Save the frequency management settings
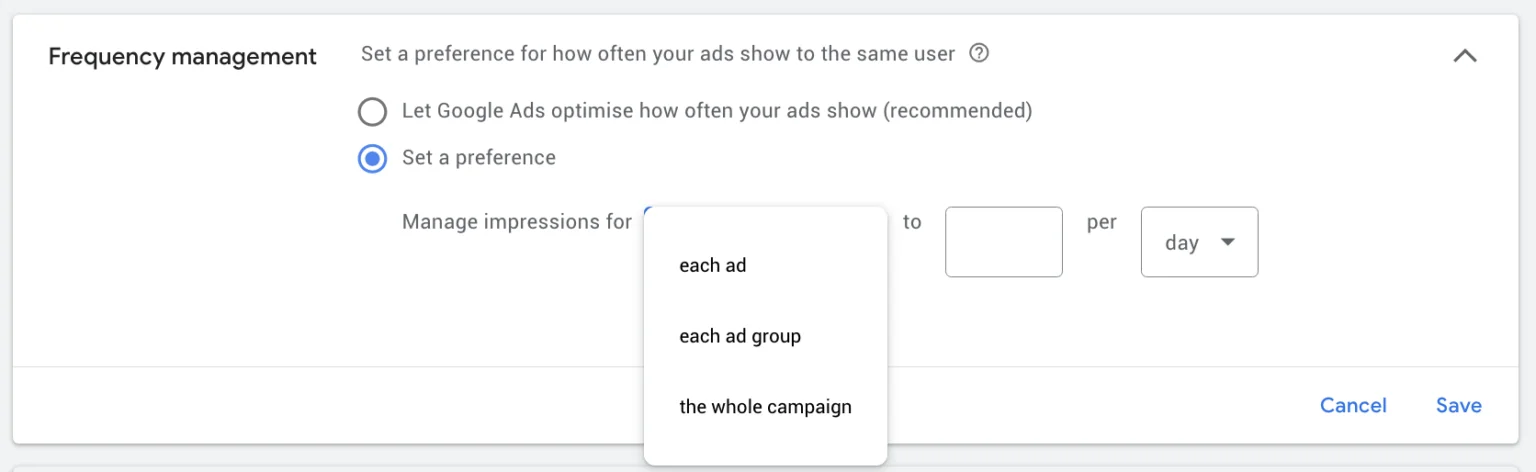 pos(1458,405)
